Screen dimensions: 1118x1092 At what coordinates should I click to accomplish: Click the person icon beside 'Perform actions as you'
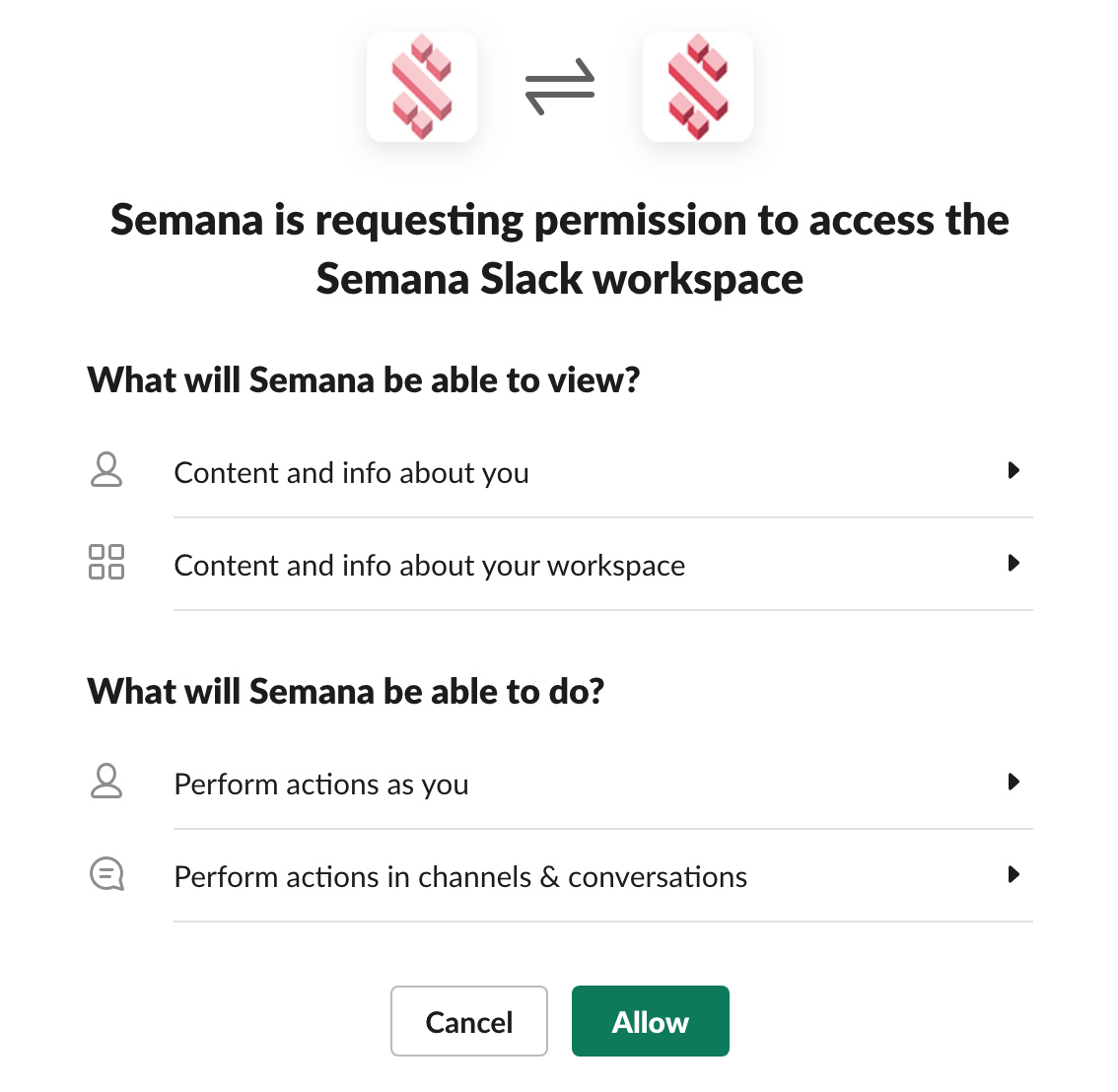point(106,782)
